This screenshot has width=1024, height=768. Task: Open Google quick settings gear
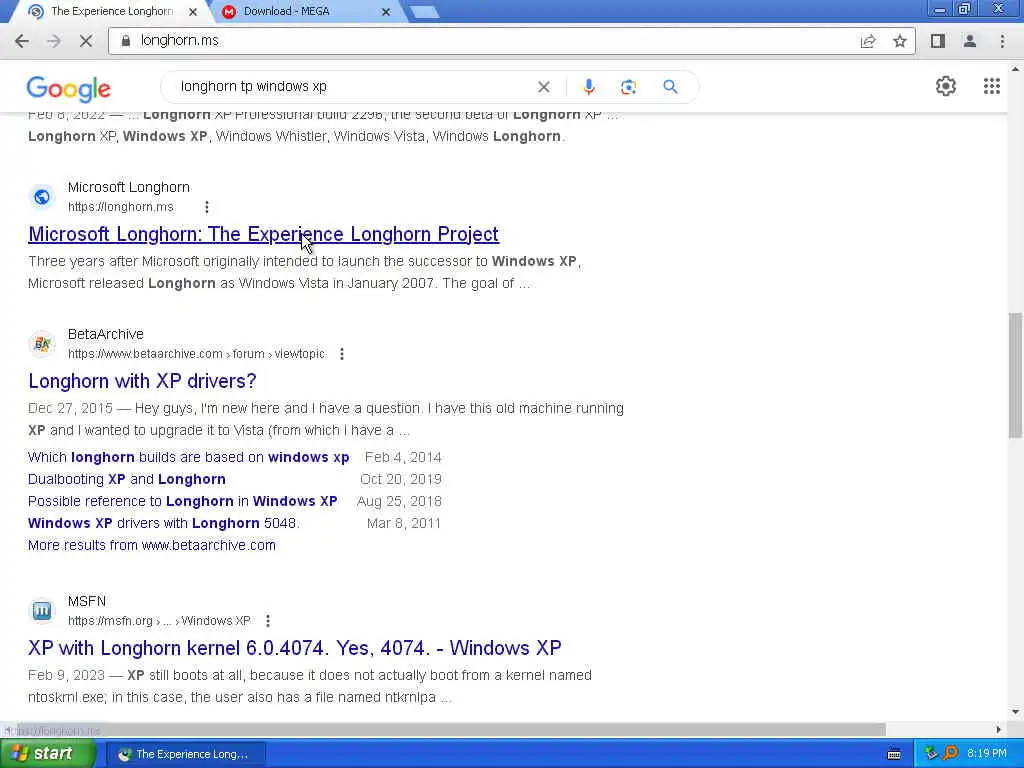pyautogui.click(x=946, y=86)
